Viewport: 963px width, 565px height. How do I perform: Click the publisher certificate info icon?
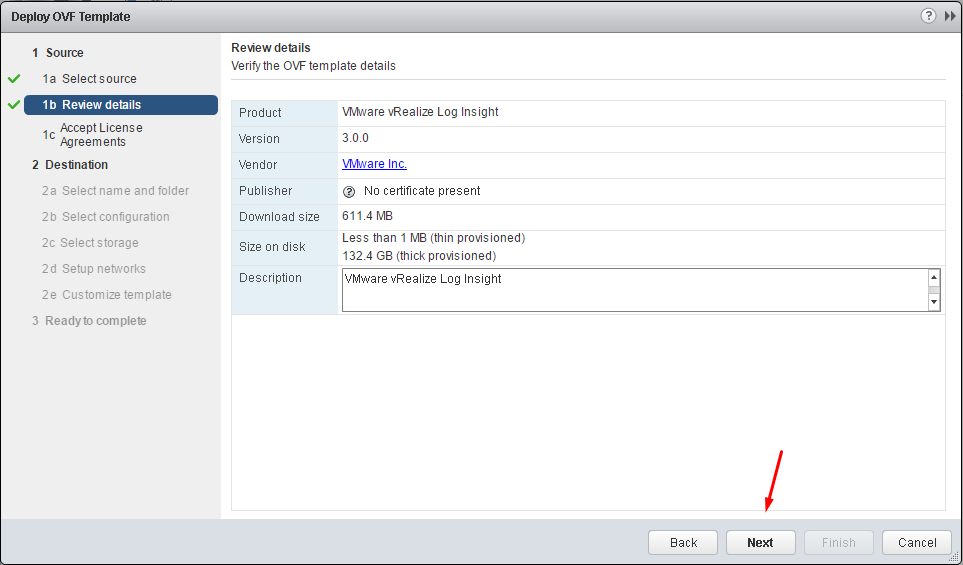tap(349, 192)
